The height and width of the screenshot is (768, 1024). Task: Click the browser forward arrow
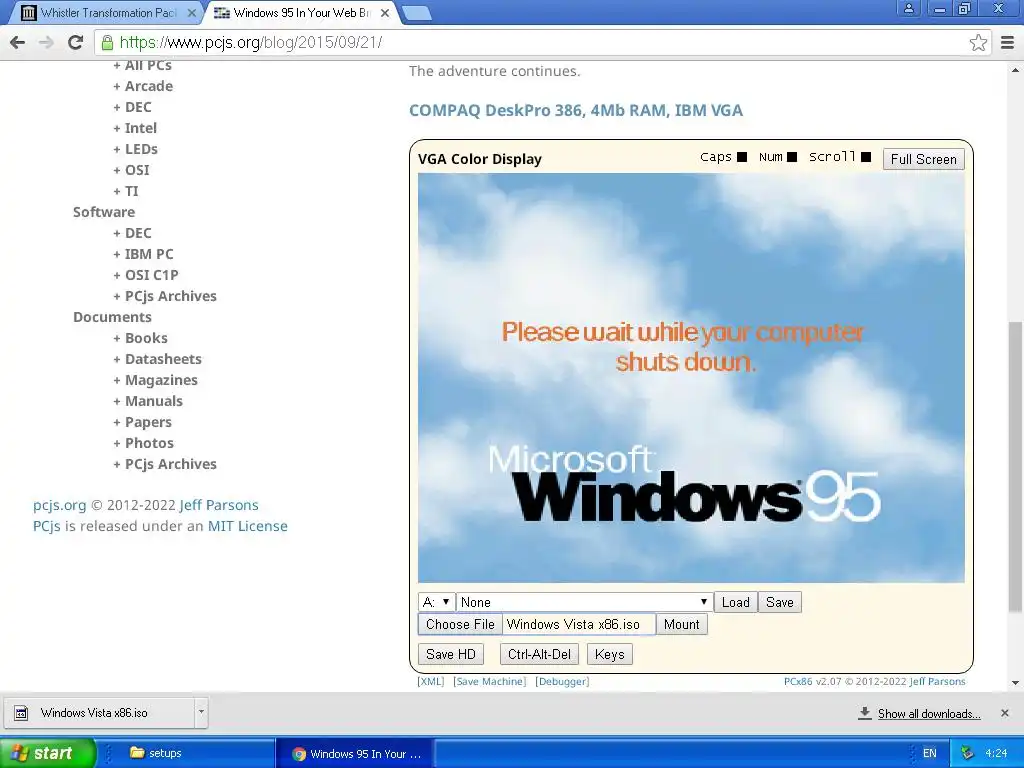46,42
